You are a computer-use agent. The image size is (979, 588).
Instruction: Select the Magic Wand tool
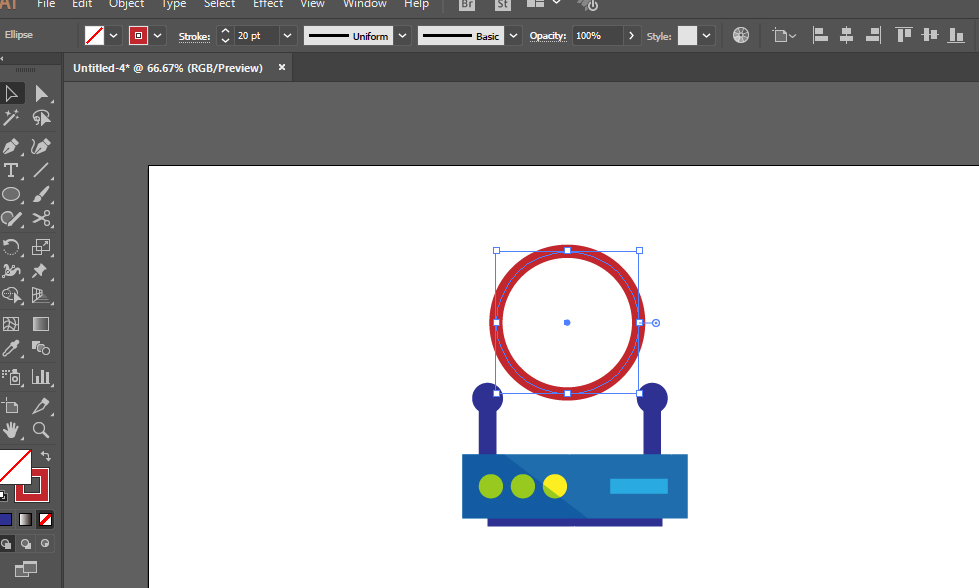click(11, 119)
